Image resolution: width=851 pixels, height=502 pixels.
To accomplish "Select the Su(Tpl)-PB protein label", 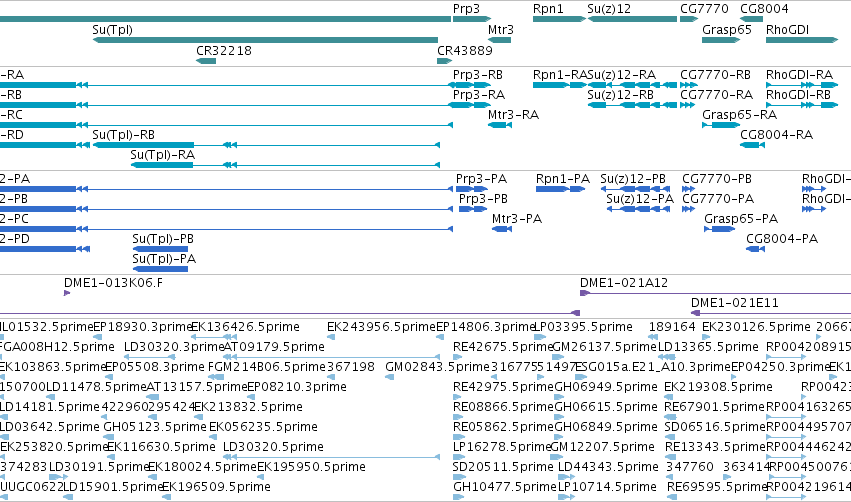I will pyautogui.click(x=163, y=239).
